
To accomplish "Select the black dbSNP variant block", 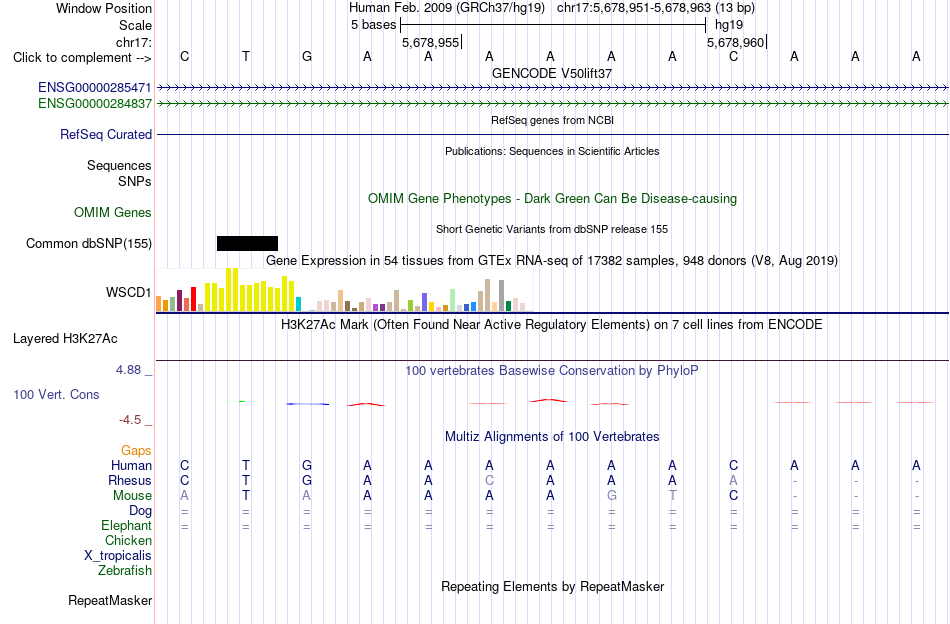I will click(x=247, y=244).
